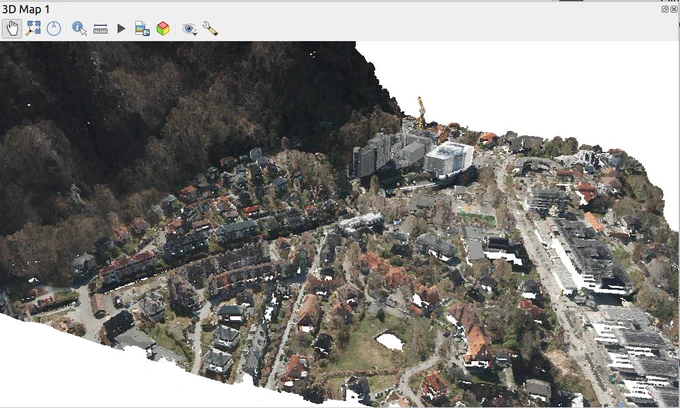The width and height of the screenshot is (680, 408).
Task: Click the yellow construction crane in 3D view
Action: tap(421, 113)
